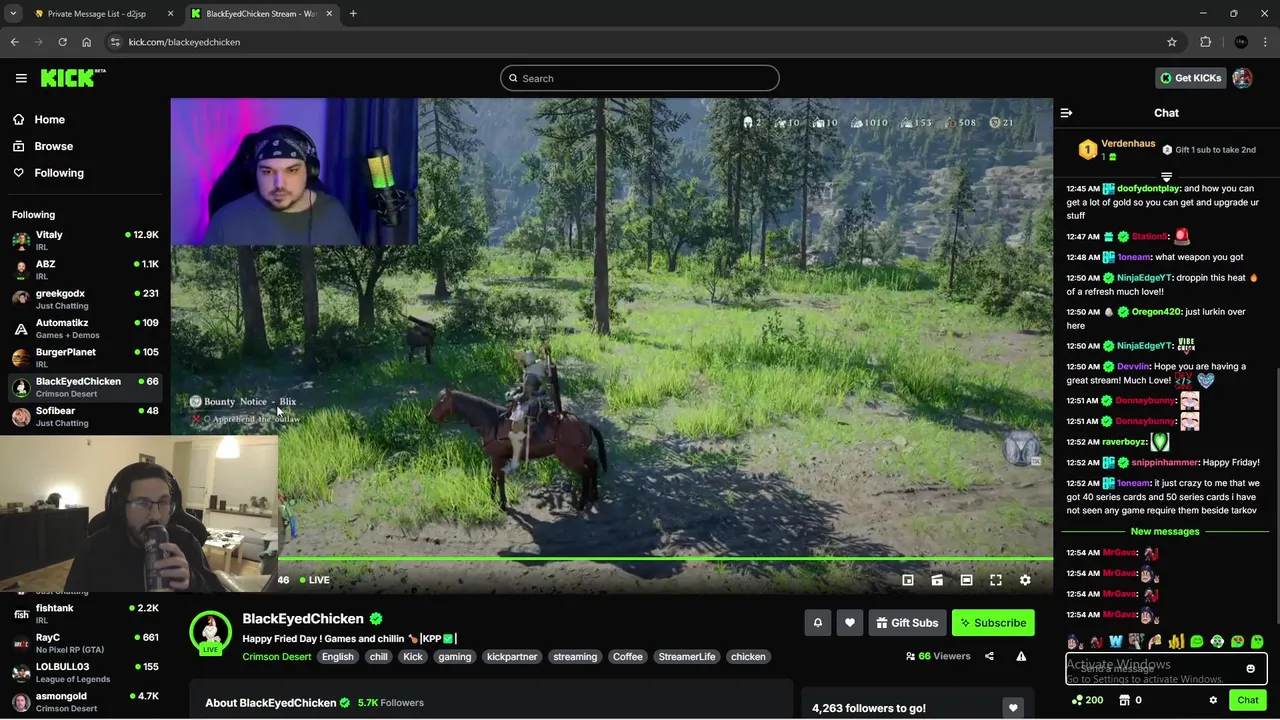1280x720 pixels.
Task: Enter fullscreen video mode
Action: [996, 580]
